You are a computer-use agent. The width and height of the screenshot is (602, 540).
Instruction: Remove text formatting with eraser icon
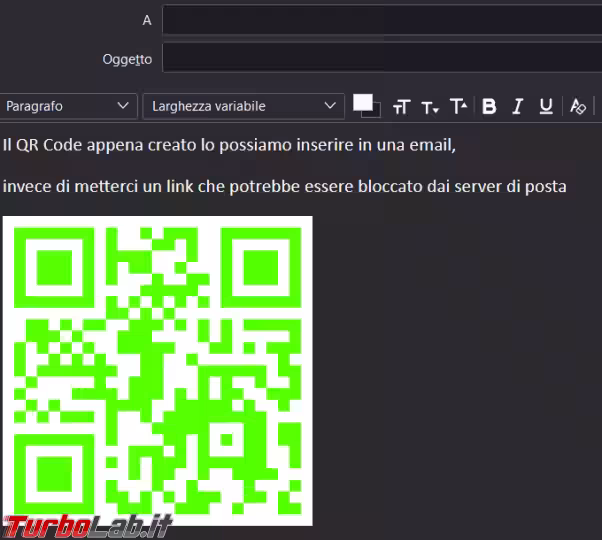(x=577, y=106)
